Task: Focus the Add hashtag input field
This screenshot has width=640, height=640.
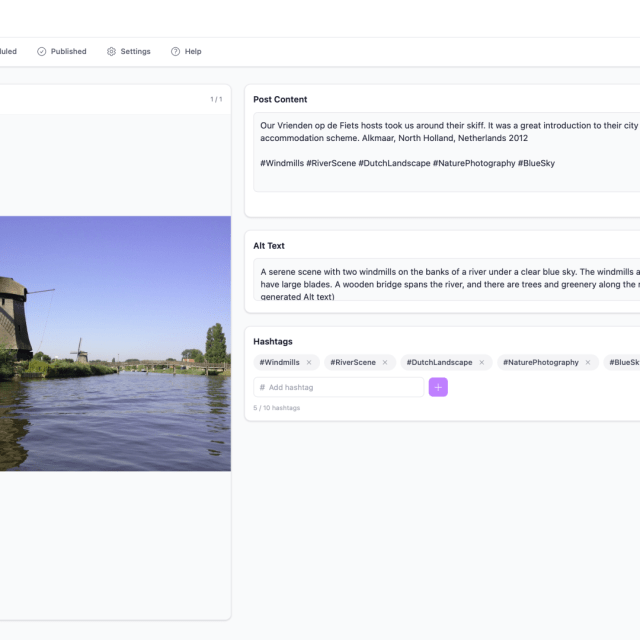Action: pyautogui.click(x=340, y=387)
